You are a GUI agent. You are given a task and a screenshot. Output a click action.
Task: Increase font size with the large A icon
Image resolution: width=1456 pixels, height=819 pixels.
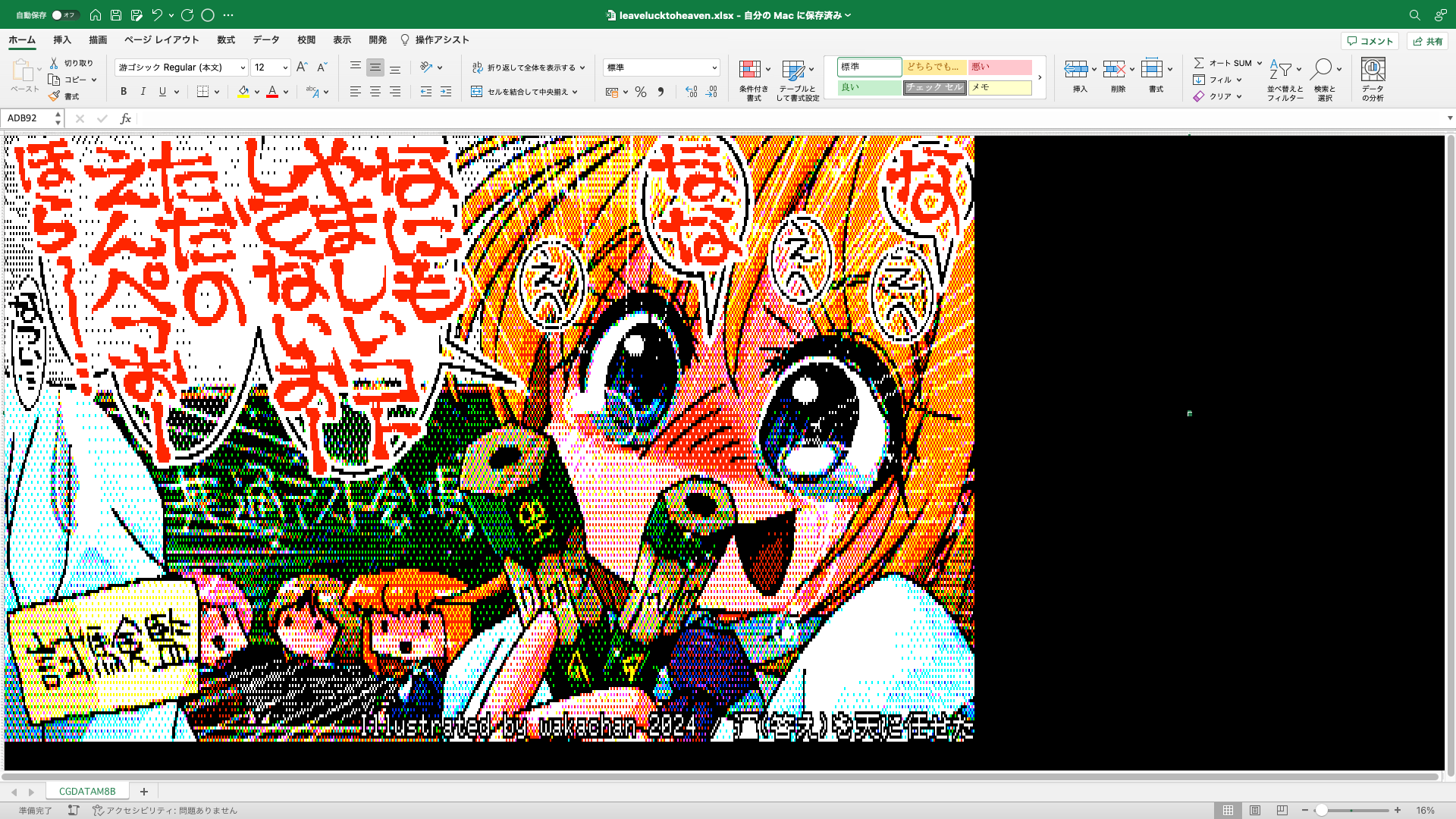point(302,67)
